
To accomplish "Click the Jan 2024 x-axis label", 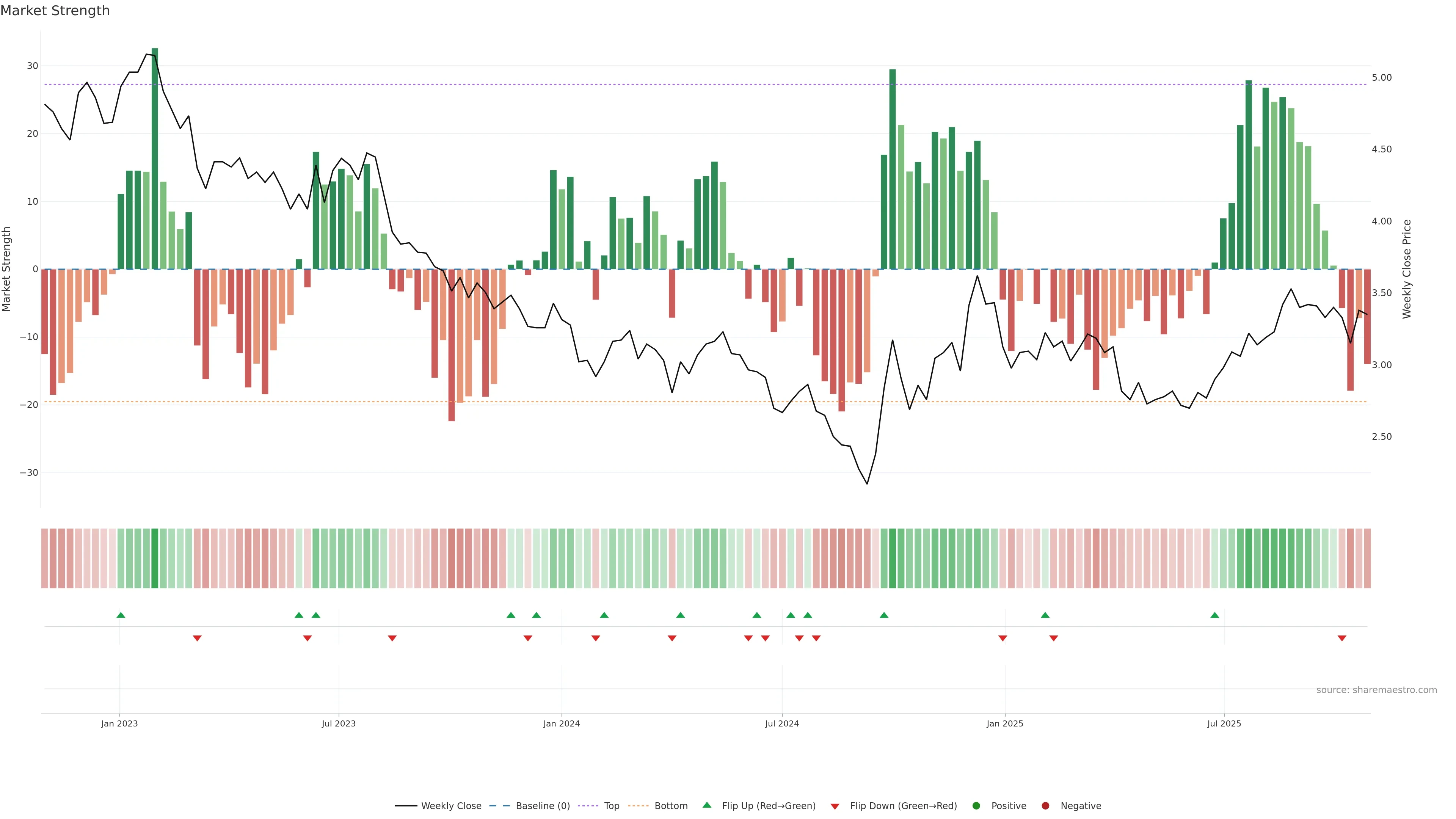I will [x=561, y=723].
